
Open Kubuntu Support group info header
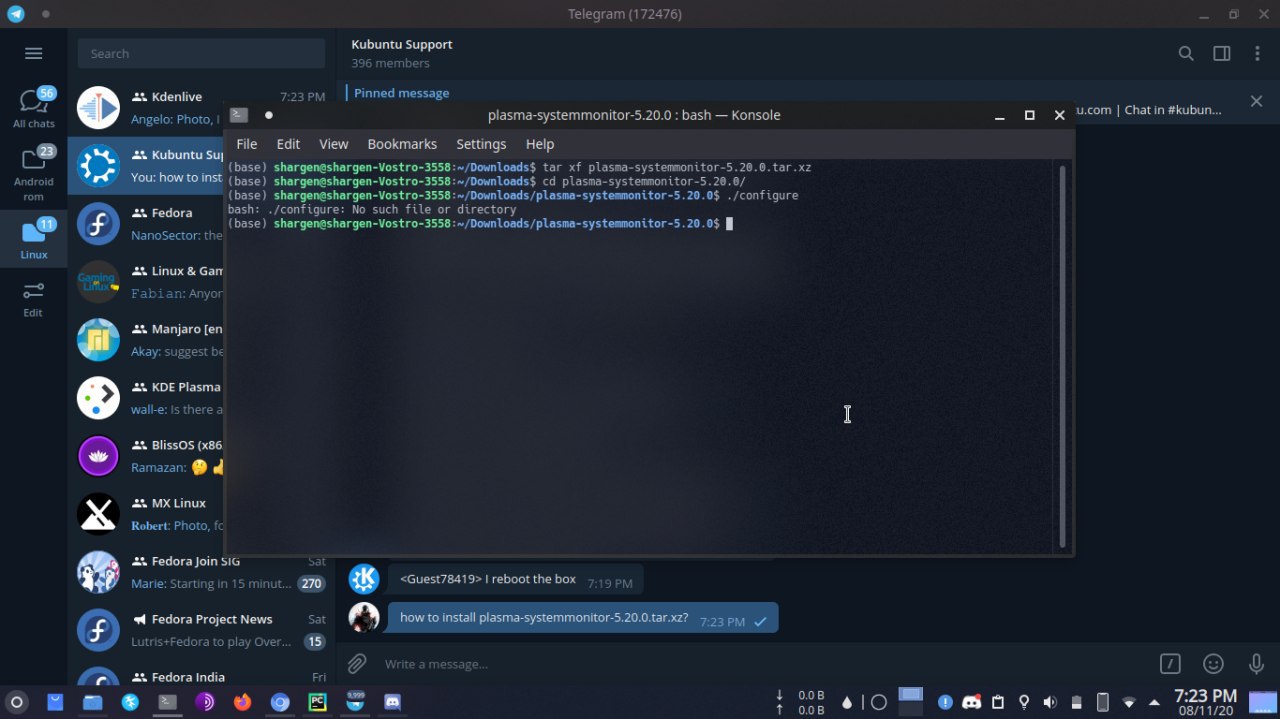(402, 54)
